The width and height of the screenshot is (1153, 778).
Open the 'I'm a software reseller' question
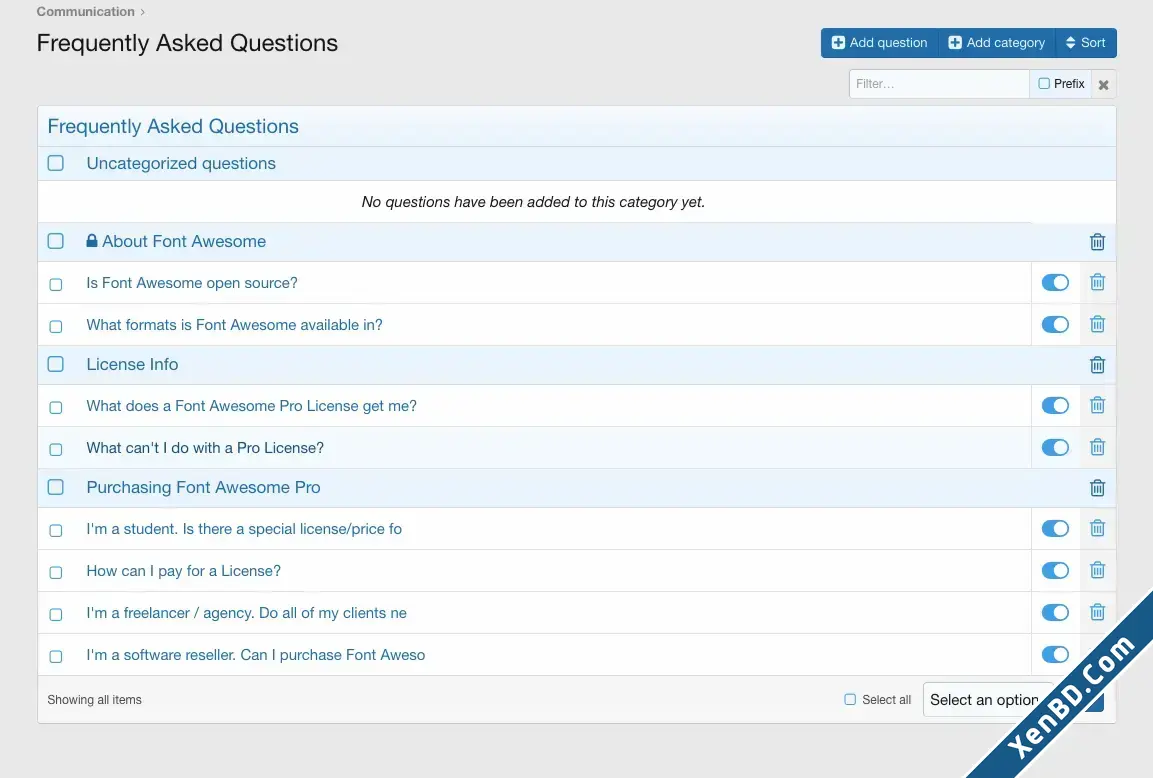point(256,654)
